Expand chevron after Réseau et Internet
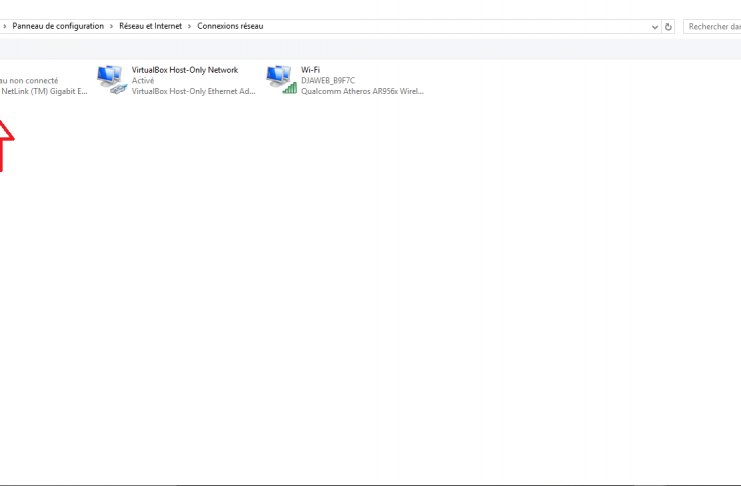The width and height of the screenshot is (741, 486). (190, 26)
